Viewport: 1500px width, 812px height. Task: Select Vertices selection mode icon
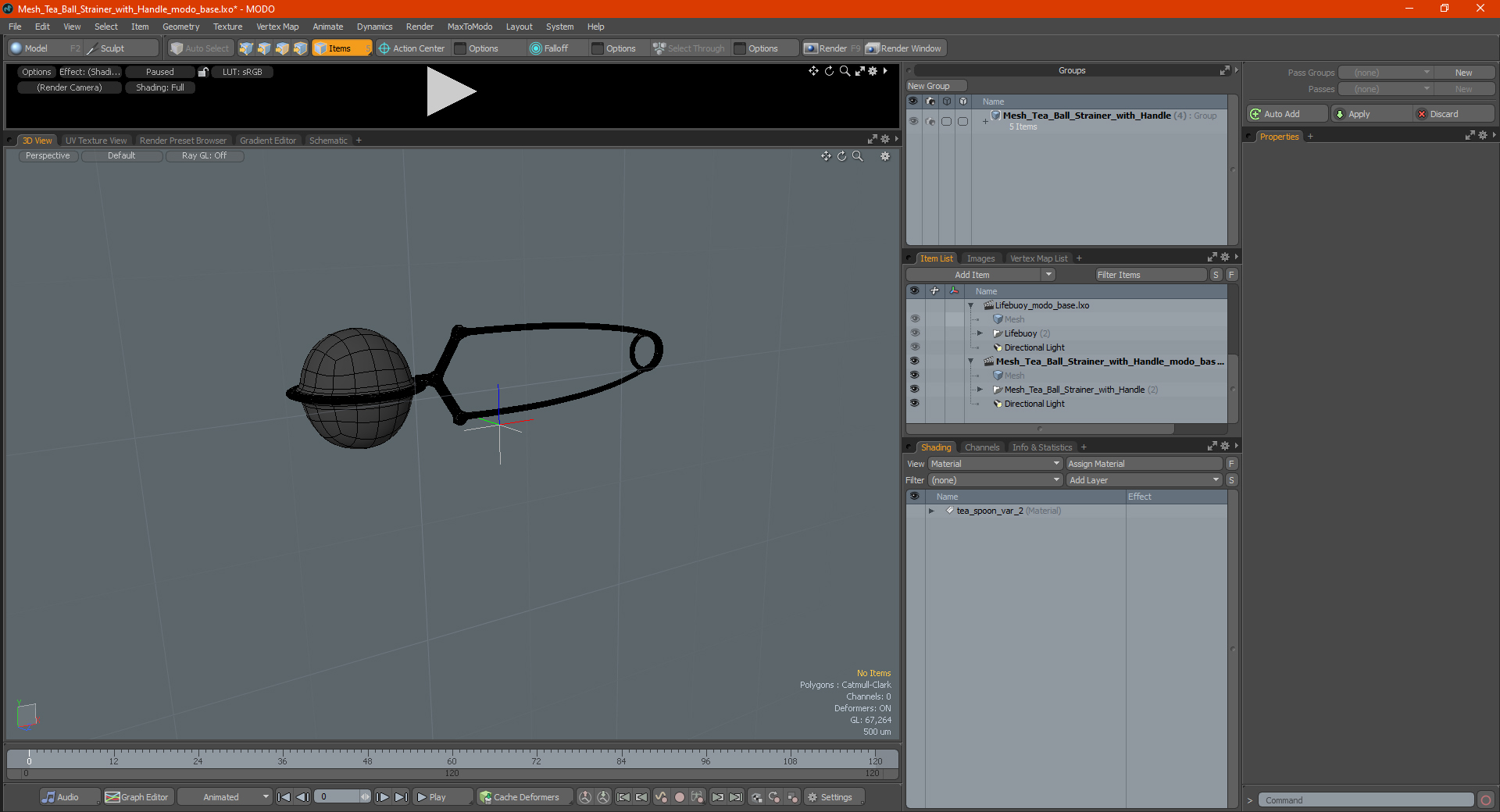(x=246, y=48)
